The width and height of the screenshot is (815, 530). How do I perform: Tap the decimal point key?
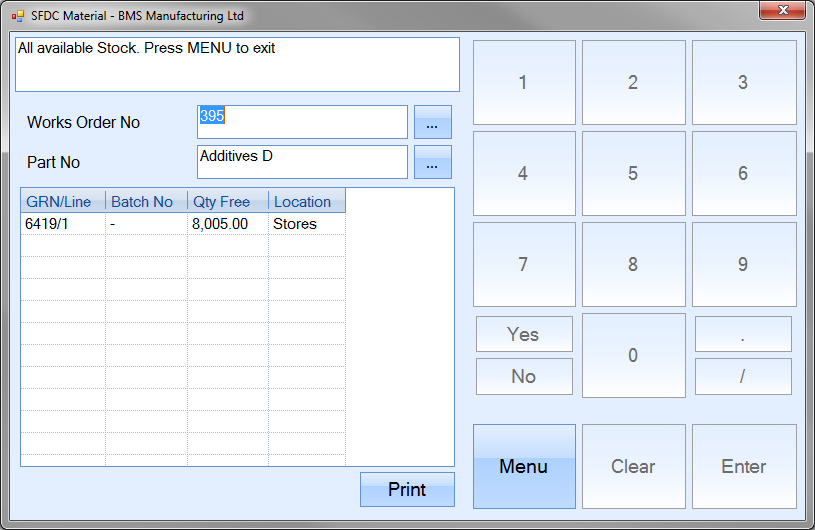coord(743,334)
